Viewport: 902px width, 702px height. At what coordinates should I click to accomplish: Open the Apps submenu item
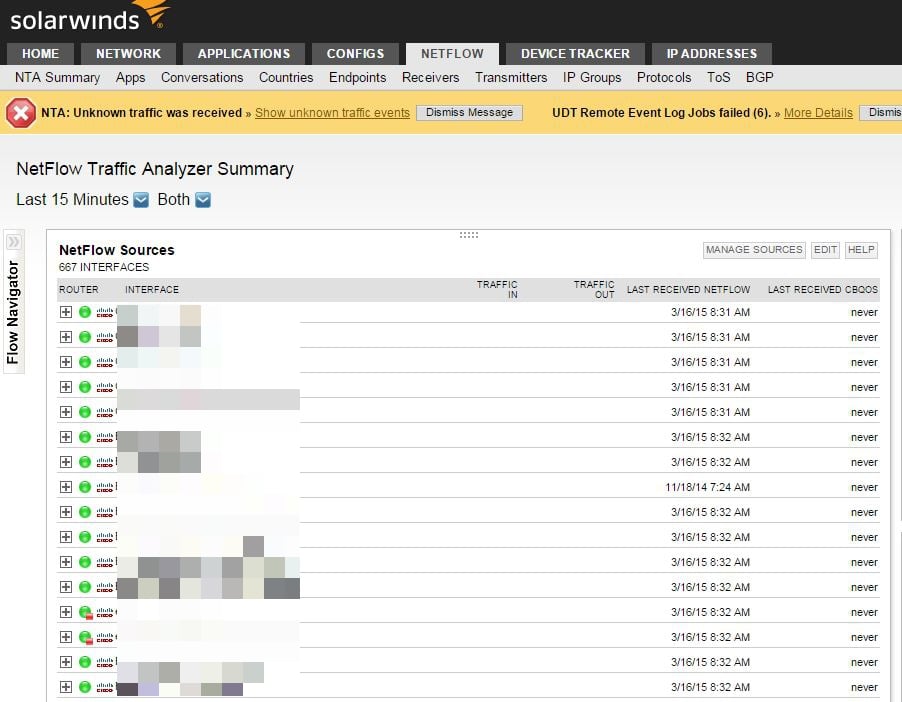(131, 78)
